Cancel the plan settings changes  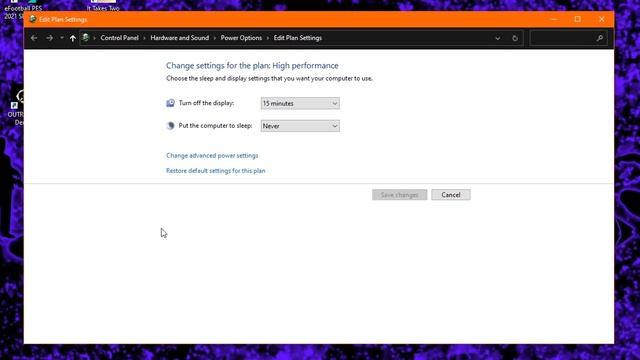[x=451, y=195]
